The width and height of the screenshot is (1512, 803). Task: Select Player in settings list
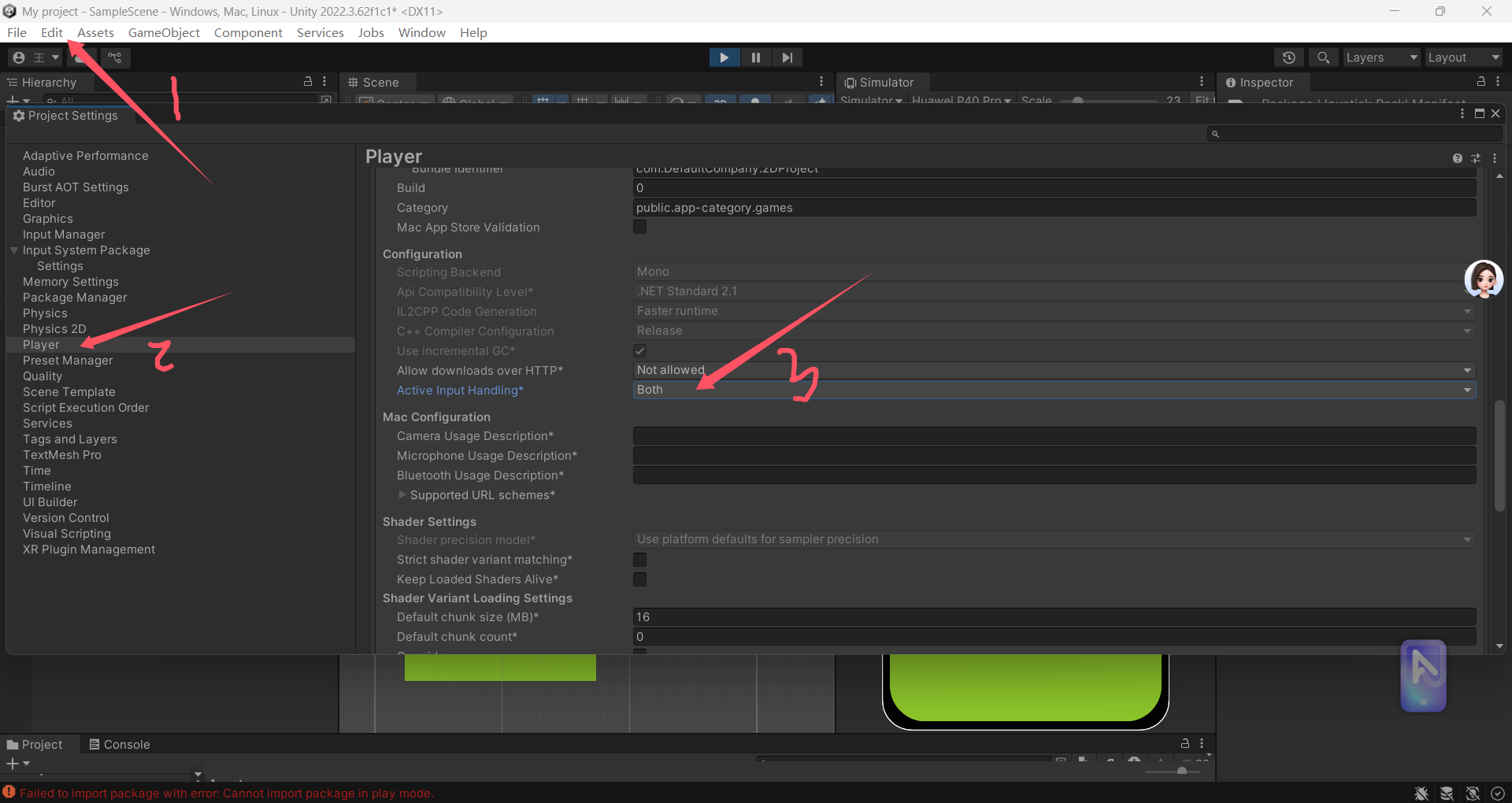(180, 345)
